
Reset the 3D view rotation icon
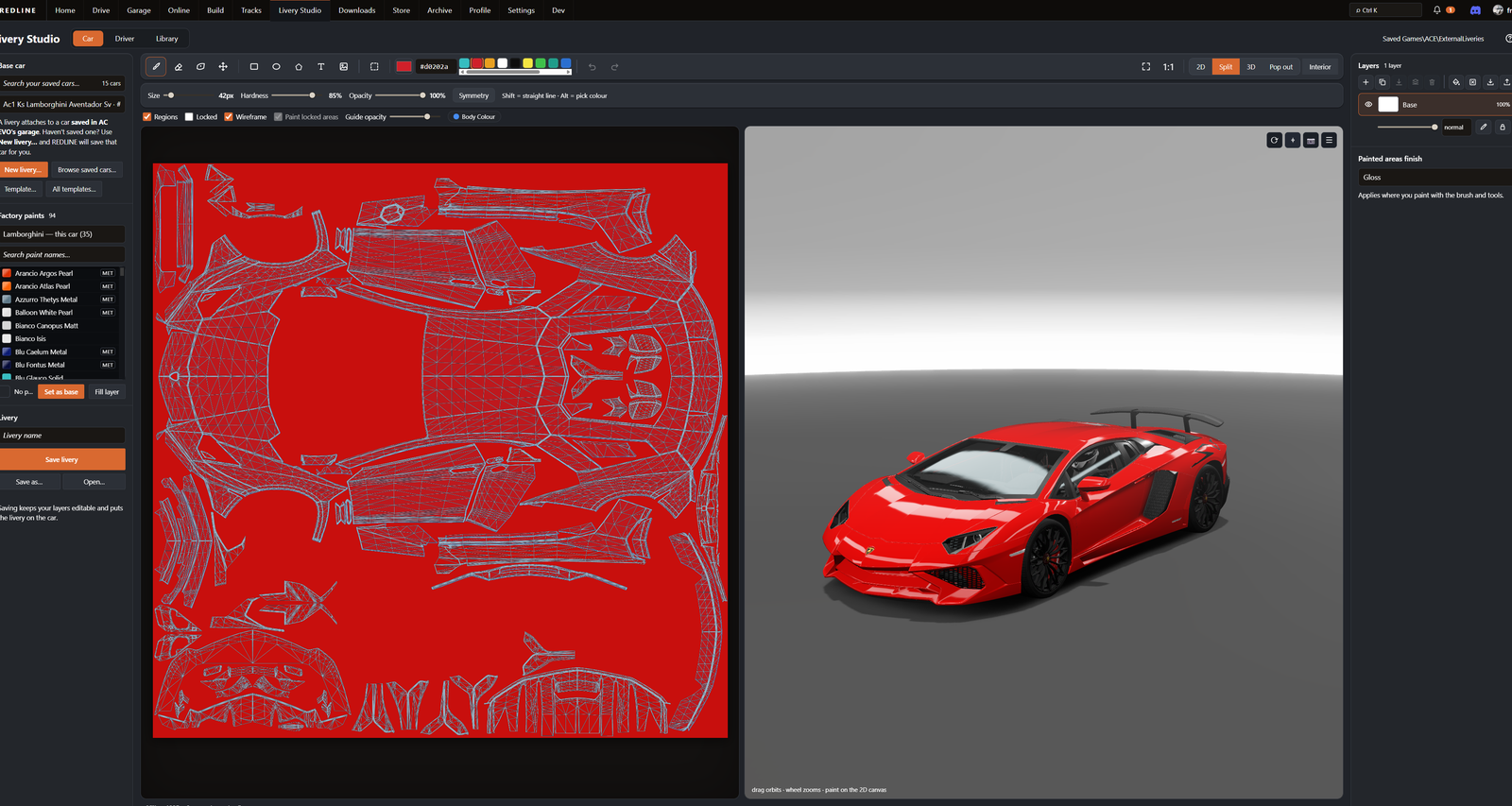point(1274,140)
